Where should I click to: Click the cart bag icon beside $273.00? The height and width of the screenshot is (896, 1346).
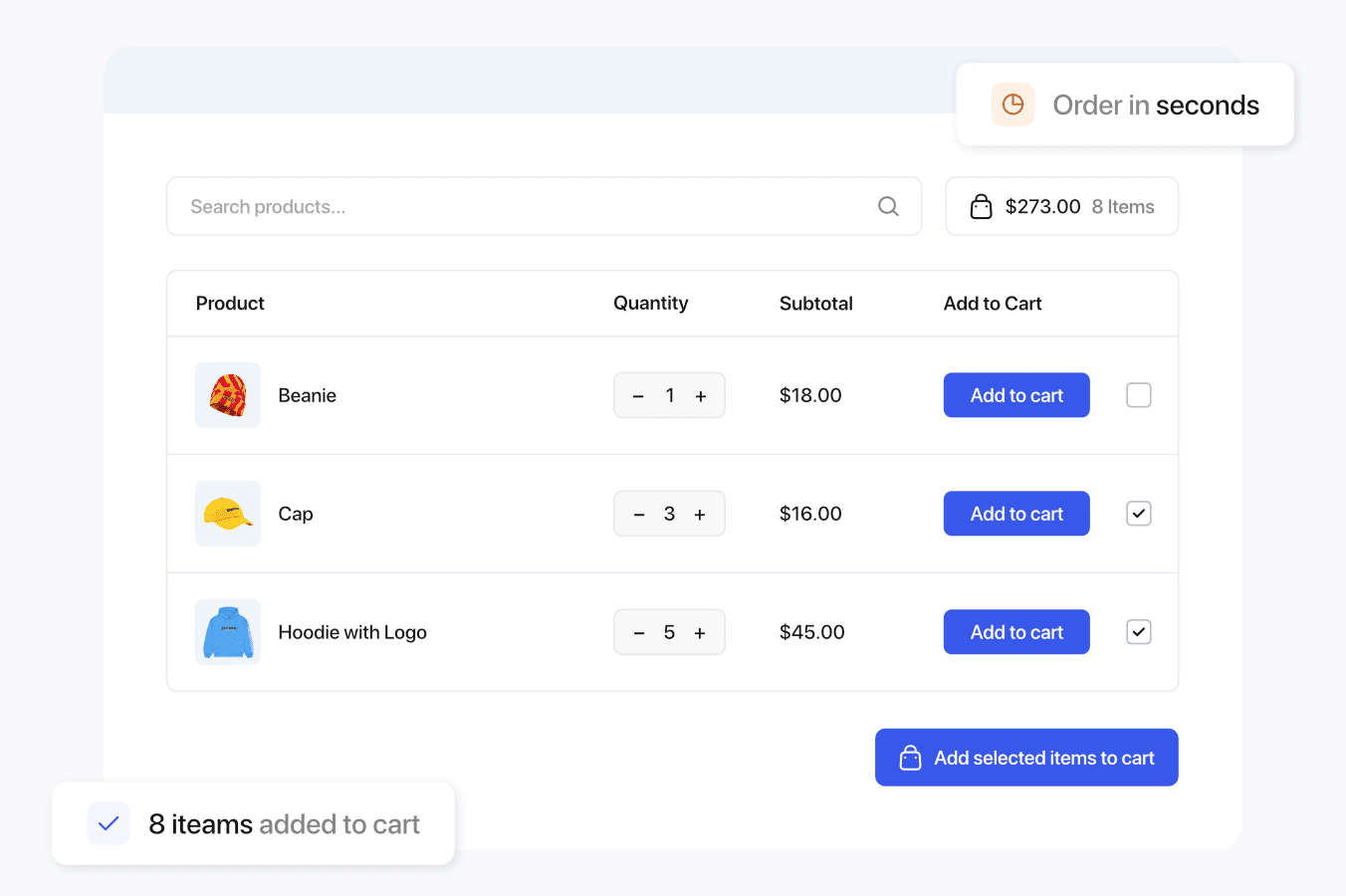click(x=982, y=206)
